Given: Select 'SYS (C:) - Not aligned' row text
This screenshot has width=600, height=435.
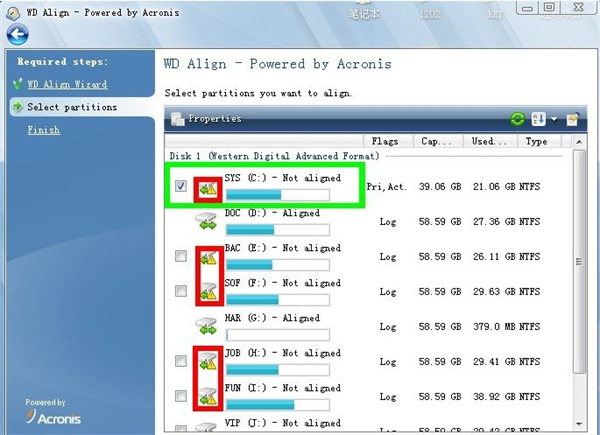Looking at the screenshot, I should (282, 178).
